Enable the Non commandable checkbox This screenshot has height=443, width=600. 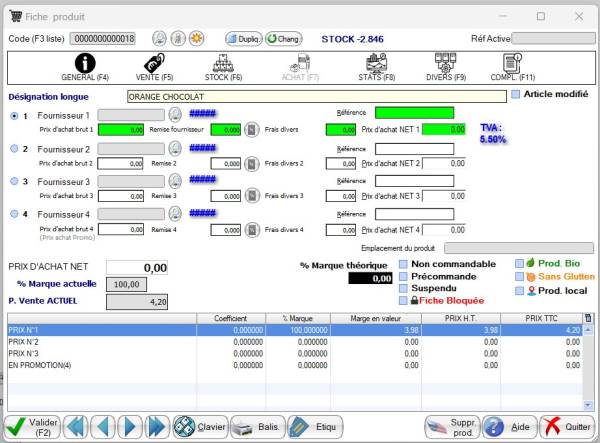pos(403,264)
